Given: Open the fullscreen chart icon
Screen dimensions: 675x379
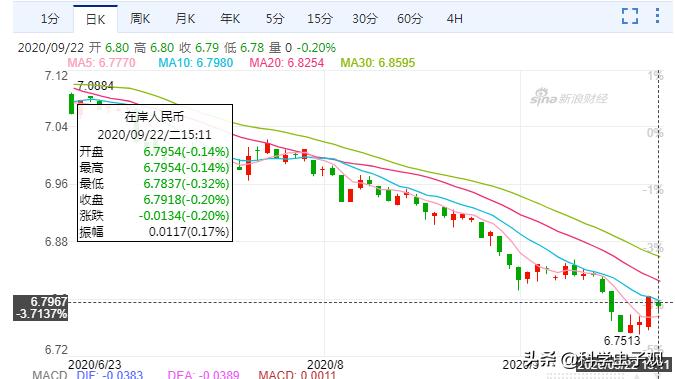Looking at the screenshot, I should tap(630, 16).
